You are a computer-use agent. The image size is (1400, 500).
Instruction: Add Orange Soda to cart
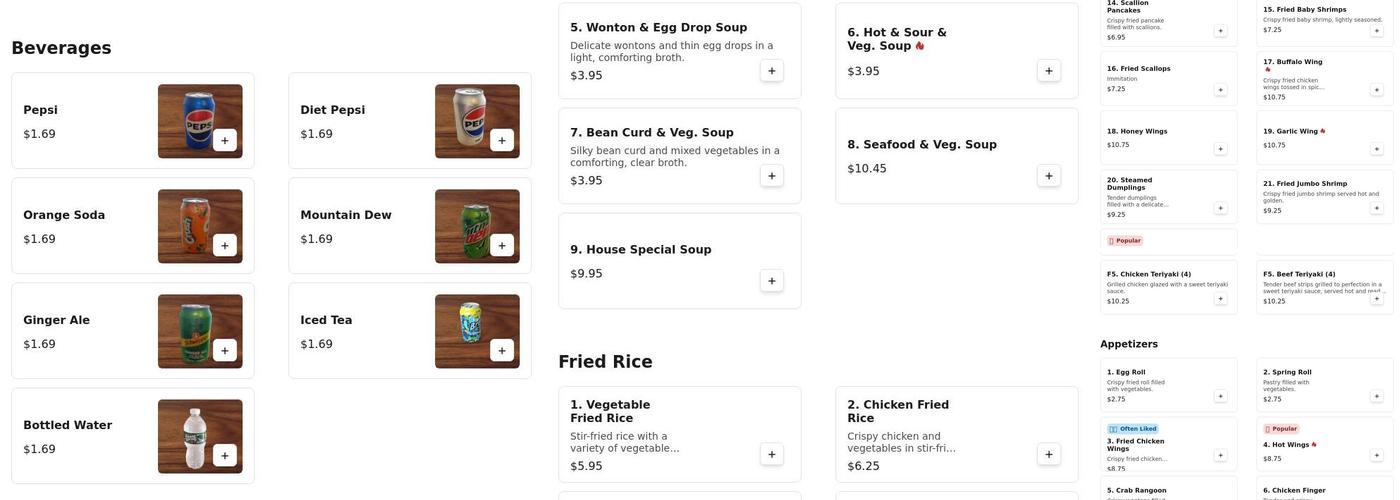click(x=224, y=246)
